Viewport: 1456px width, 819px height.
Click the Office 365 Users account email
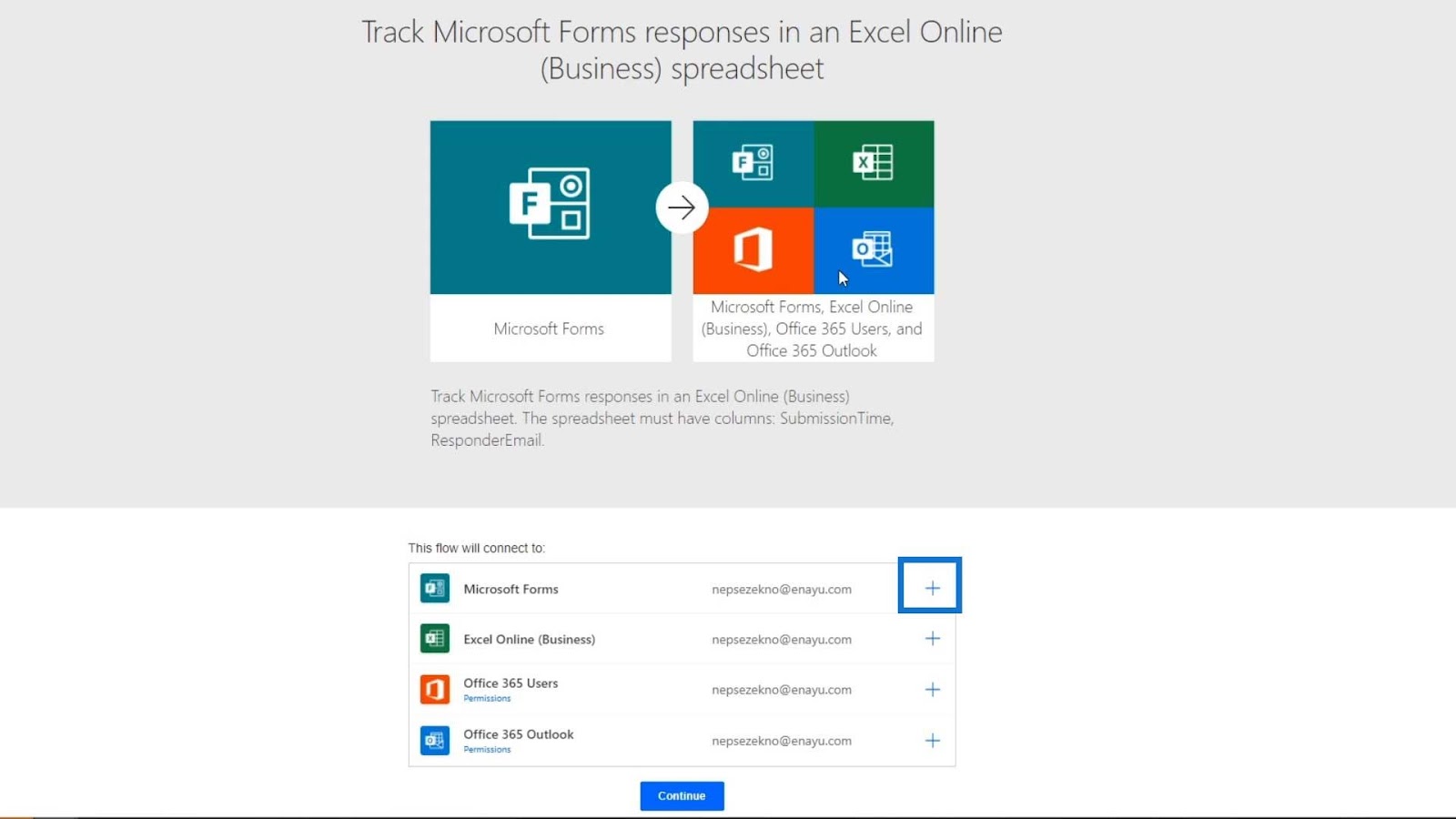[x=782, y=690]
